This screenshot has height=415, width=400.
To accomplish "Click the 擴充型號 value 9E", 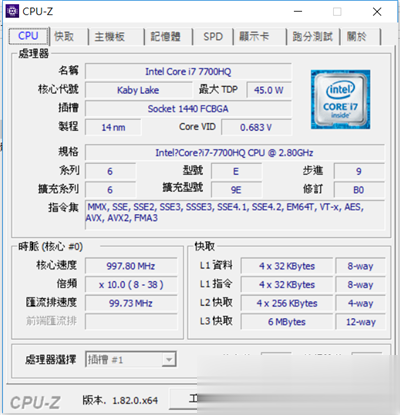I will tap(236, 190).
